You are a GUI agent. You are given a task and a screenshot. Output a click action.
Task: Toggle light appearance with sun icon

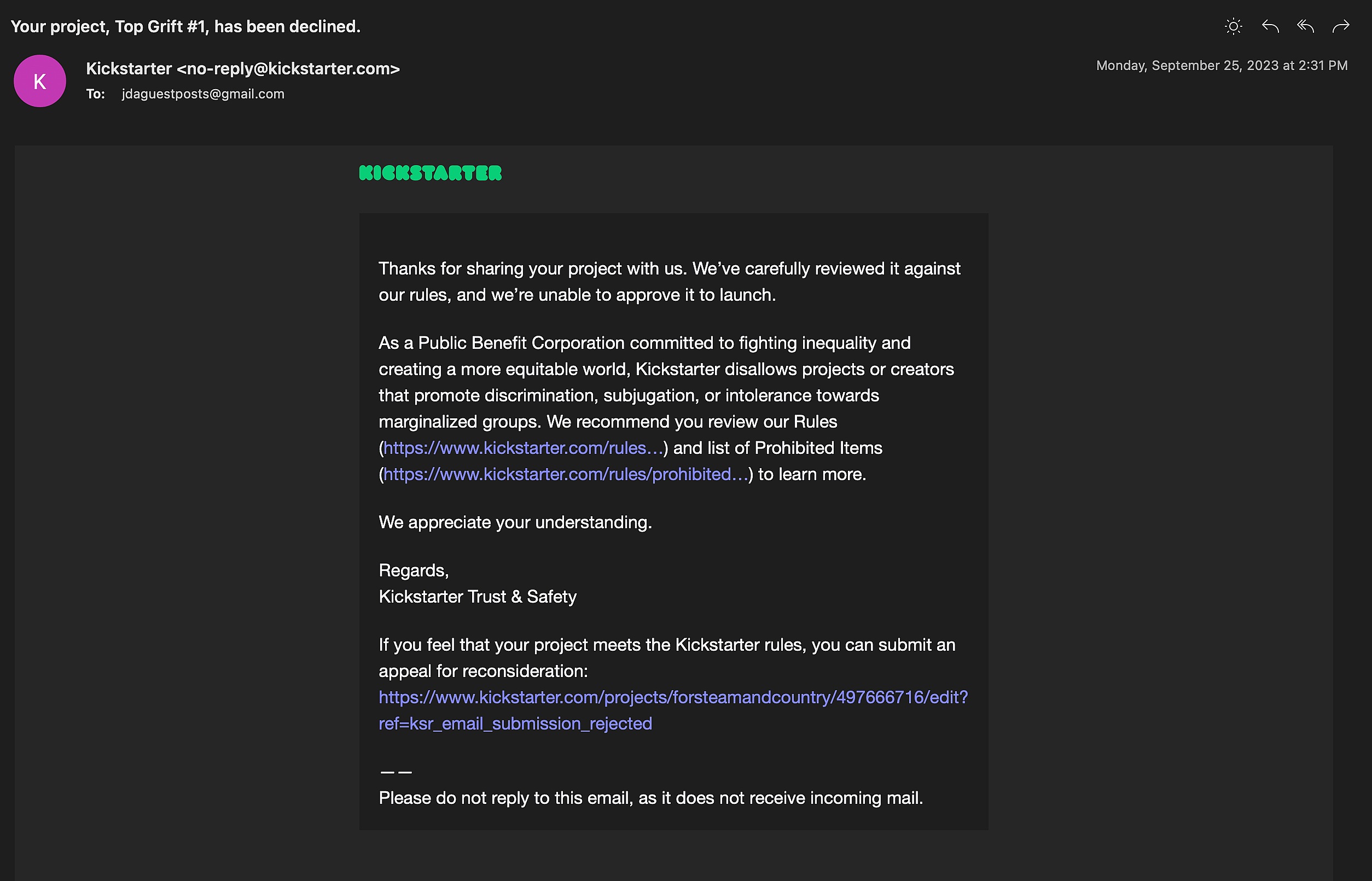[1233, 26]
